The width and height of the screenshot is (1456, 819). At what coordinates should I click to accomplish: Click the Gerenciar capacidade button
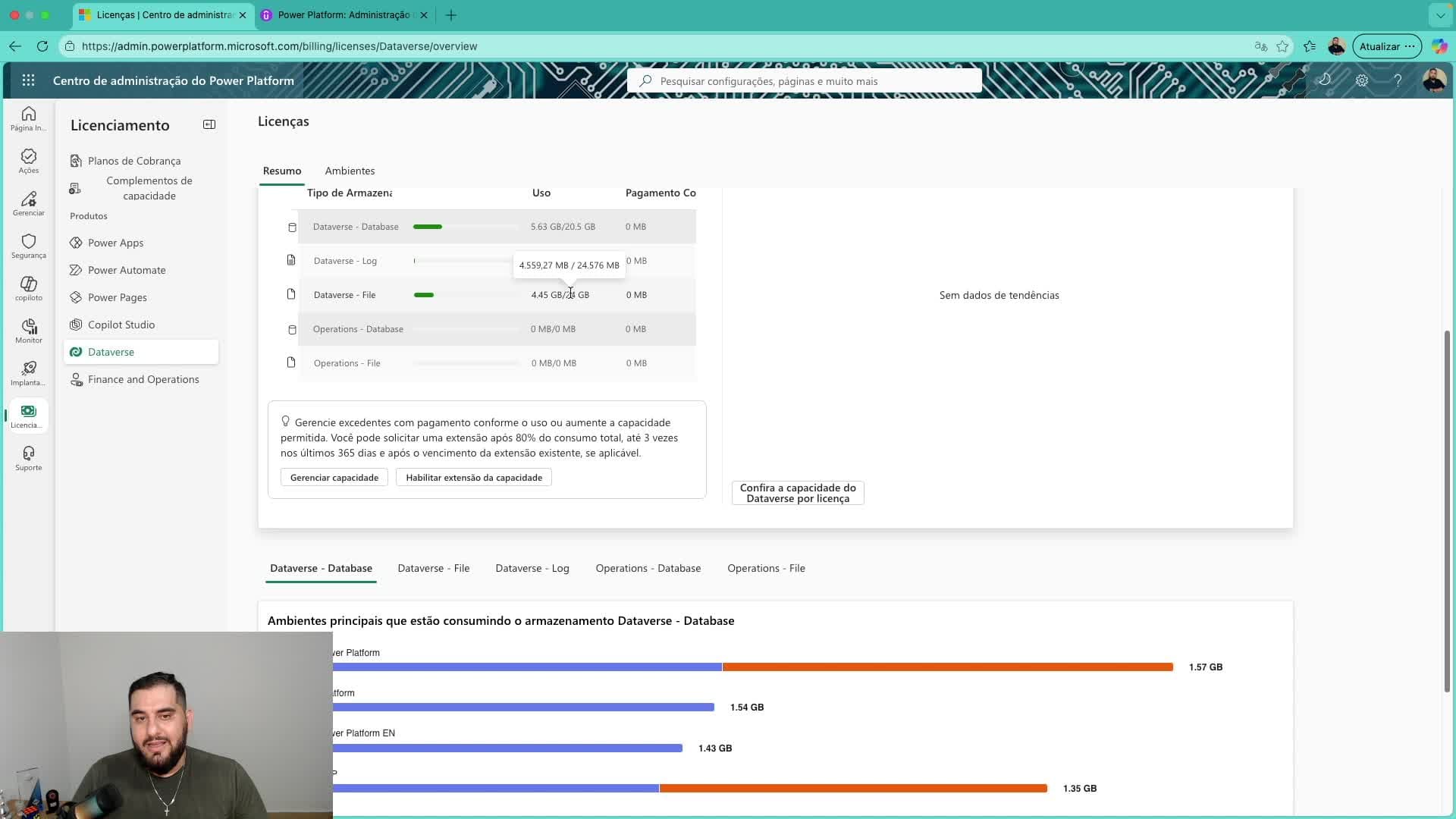point(334,478)
